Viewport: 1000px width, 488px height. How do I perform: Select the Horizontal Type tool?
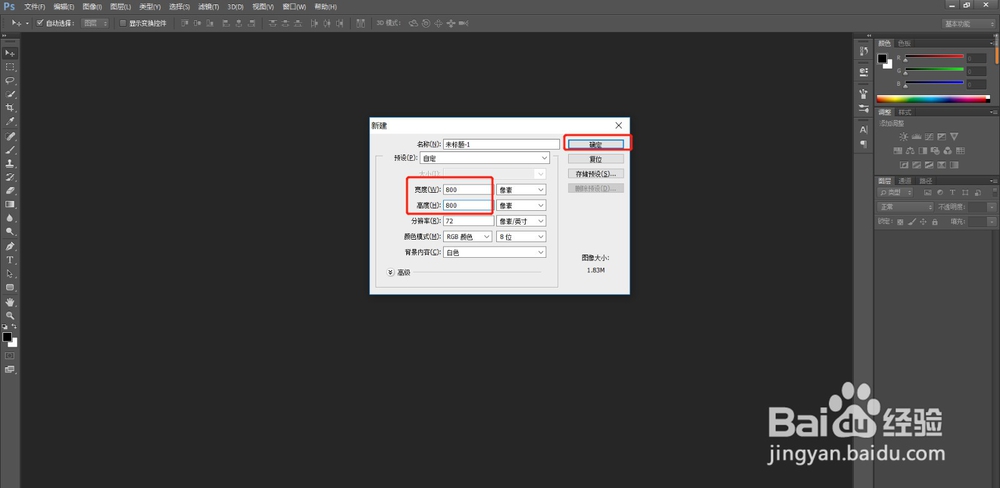pos(10,260)
